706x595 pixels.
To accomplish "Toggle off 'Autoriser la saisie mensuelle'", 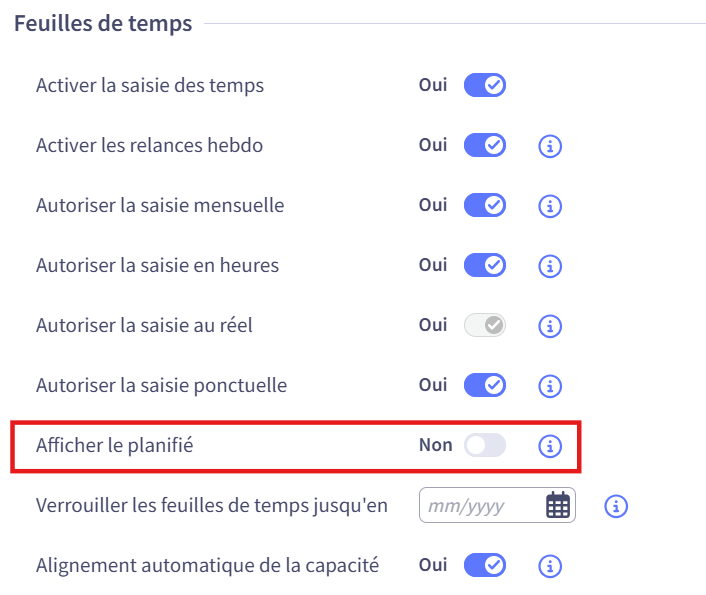I will [x=485, y=206].
